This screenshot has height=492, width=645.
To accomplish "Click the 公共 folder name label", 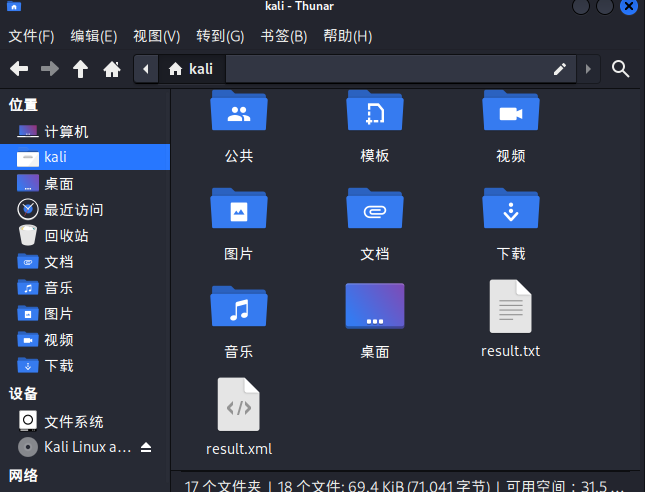I will (x=239, y=156).
